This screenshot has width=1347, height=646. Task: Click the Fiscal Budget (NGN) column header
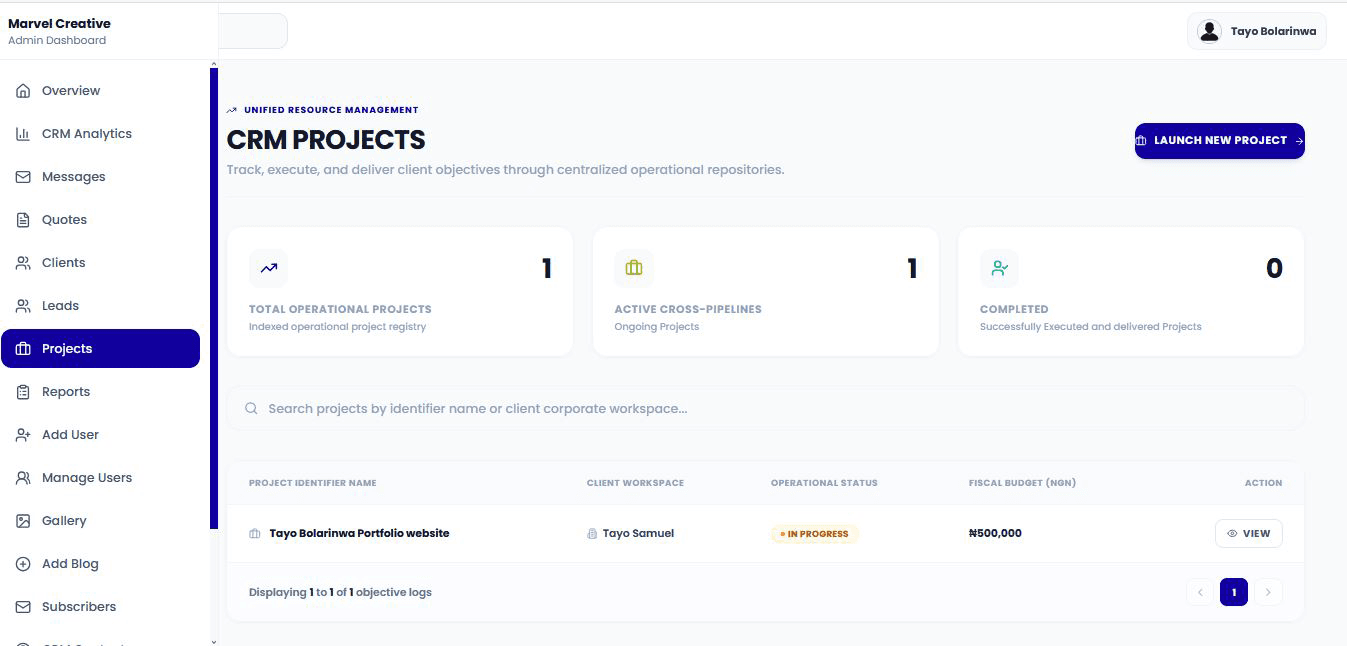(x=1022, y=483)
